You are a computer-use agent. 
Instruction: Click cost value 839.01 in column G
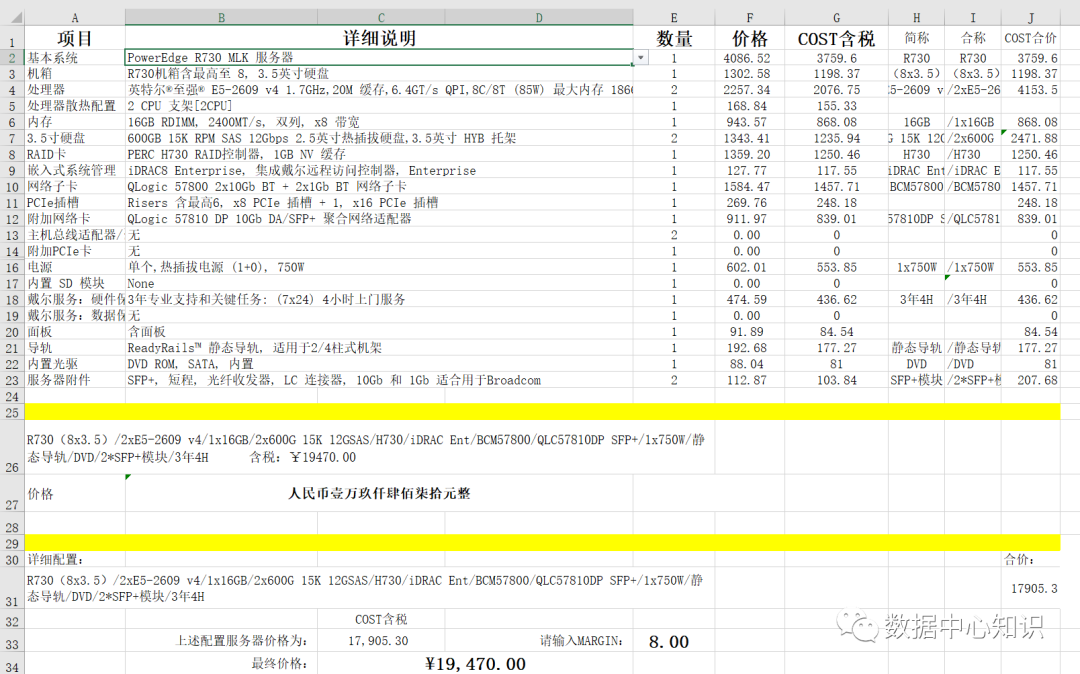click(836, 219)
